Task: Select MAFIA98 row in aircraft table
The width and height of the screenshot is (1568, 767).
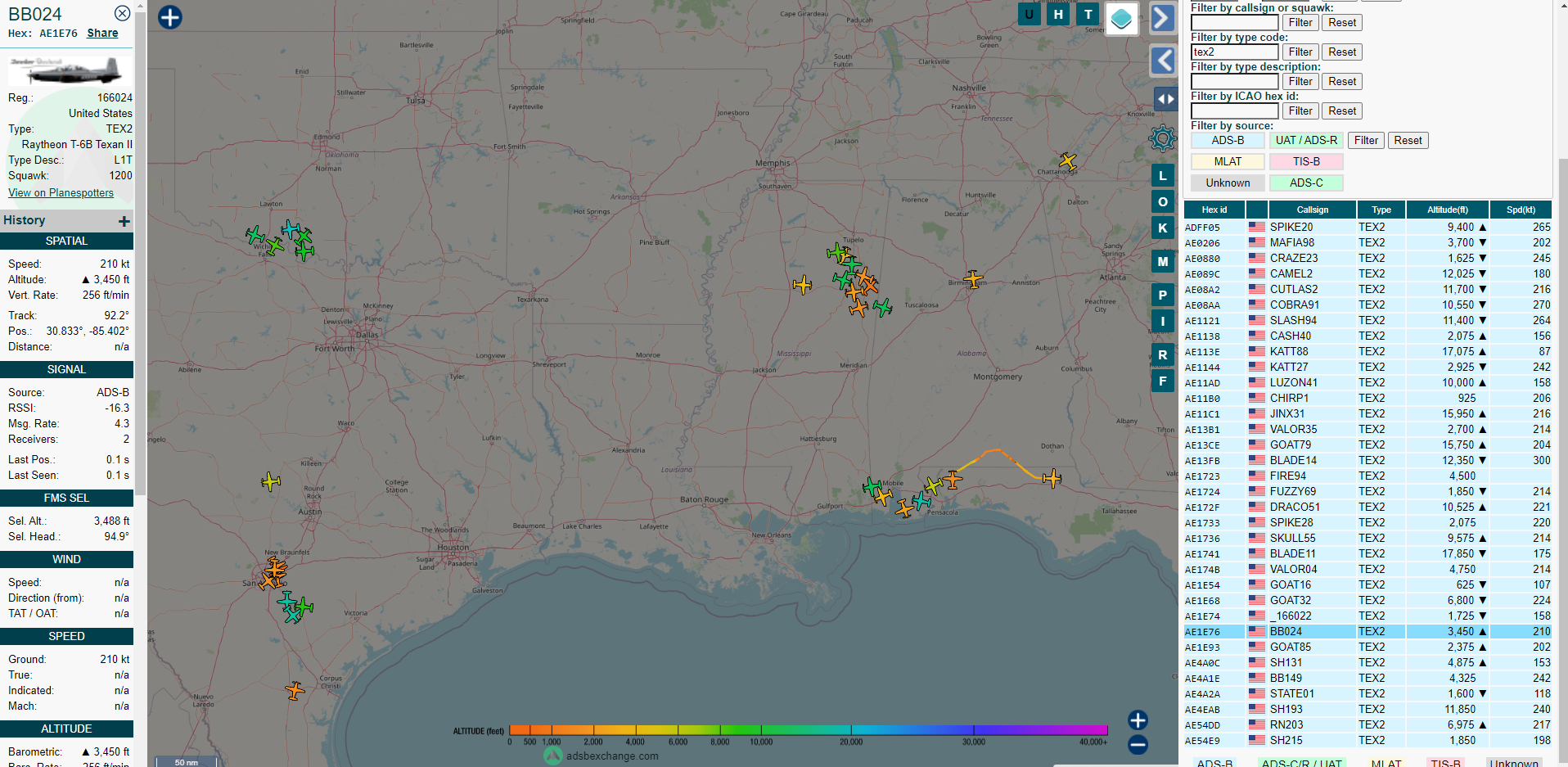Action: pos(1367,243)
